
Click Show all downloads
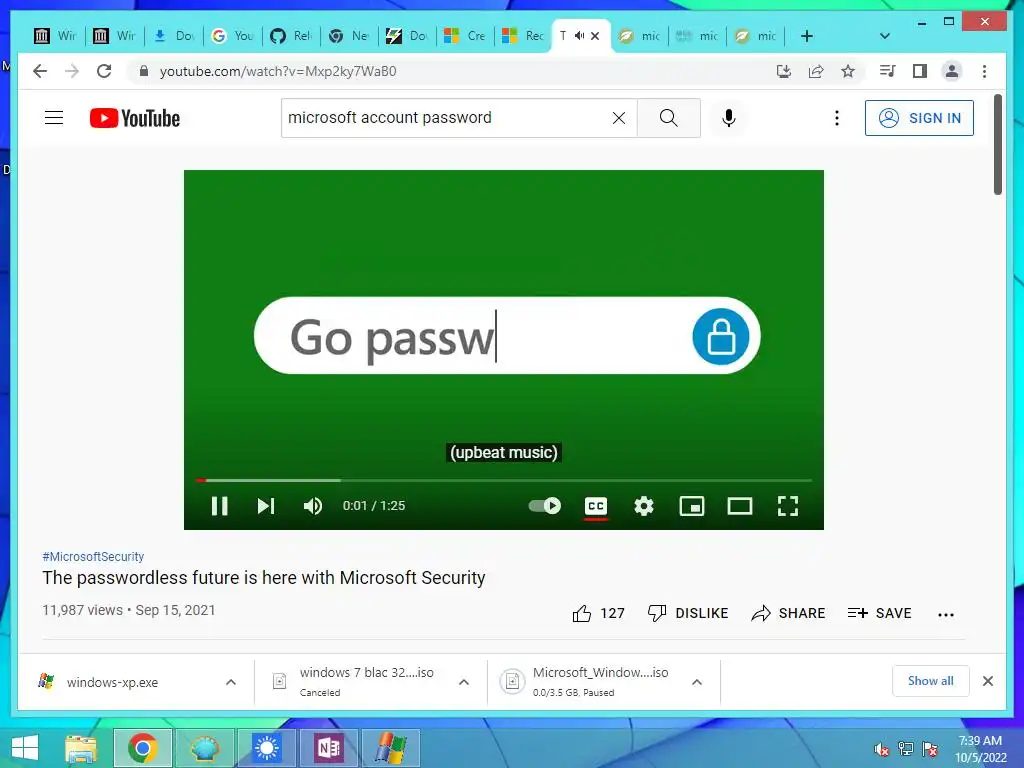tap(931, 681)
